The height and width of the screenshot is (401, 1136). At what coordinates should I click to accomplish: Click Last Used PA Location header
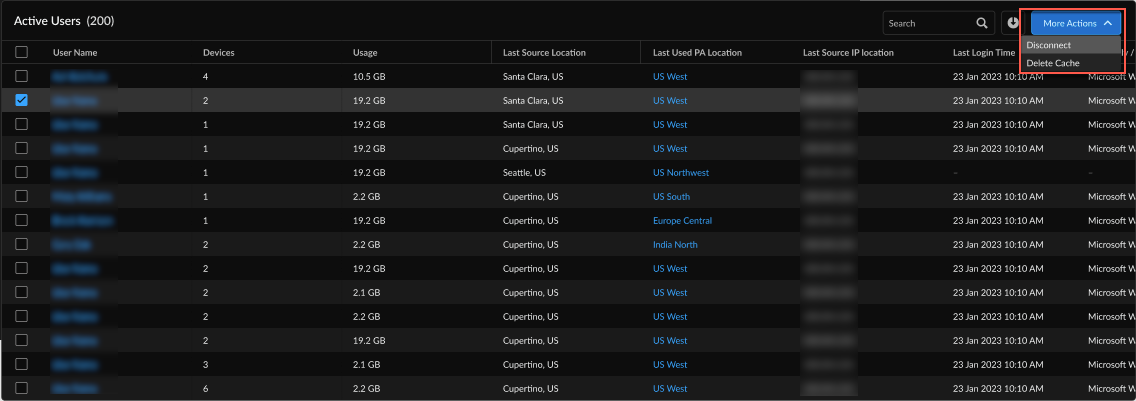[x=697, y=52]
